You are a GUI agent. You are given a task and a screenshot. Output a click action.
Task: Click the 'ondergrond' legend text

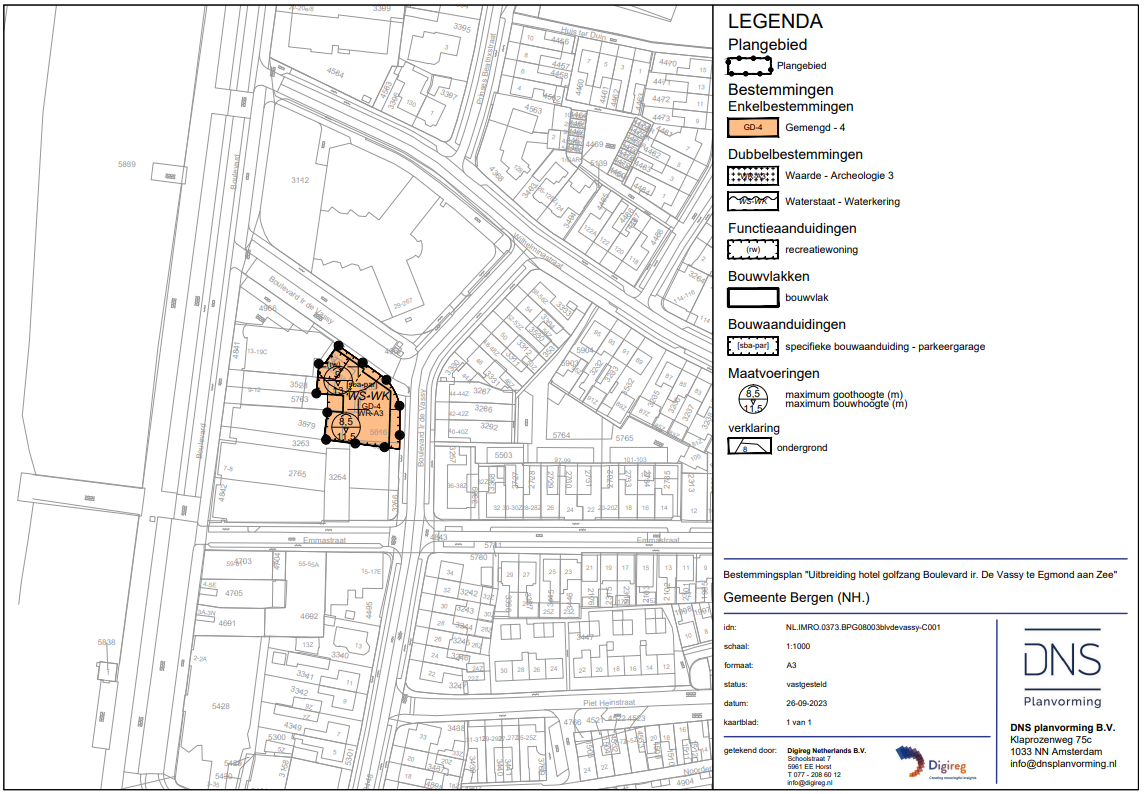[802, 447]
